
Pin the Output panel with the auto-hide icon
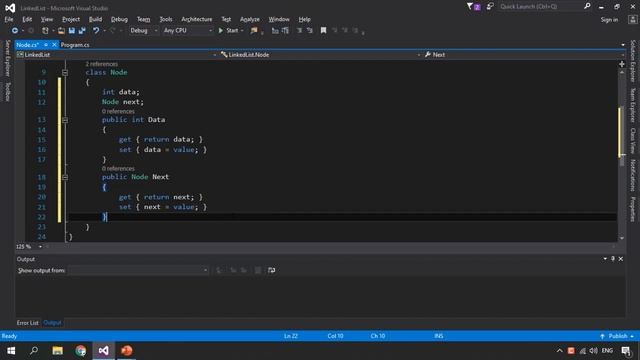(x=613, y=259)
